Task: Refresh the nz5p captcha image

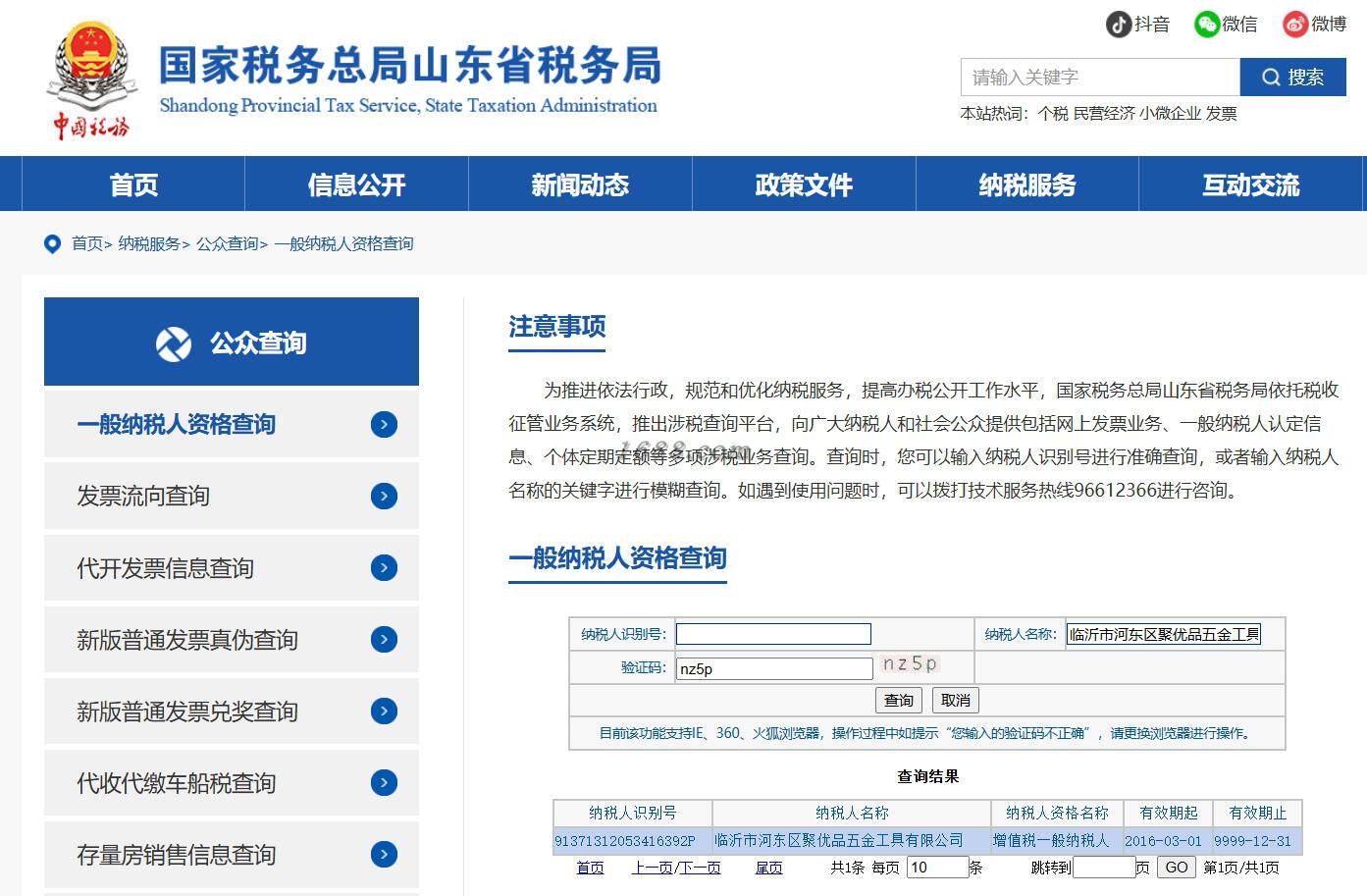Action: [910, 664]
